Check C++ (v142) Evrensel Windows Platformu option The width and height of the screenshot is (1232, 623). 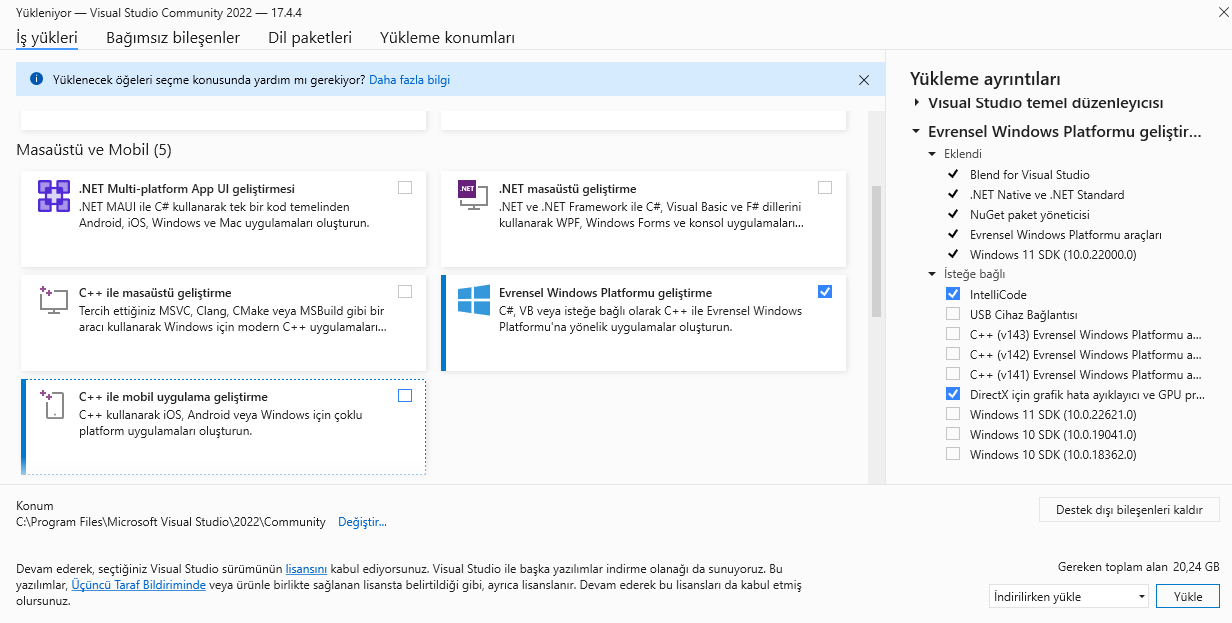[x=952, y=354]
